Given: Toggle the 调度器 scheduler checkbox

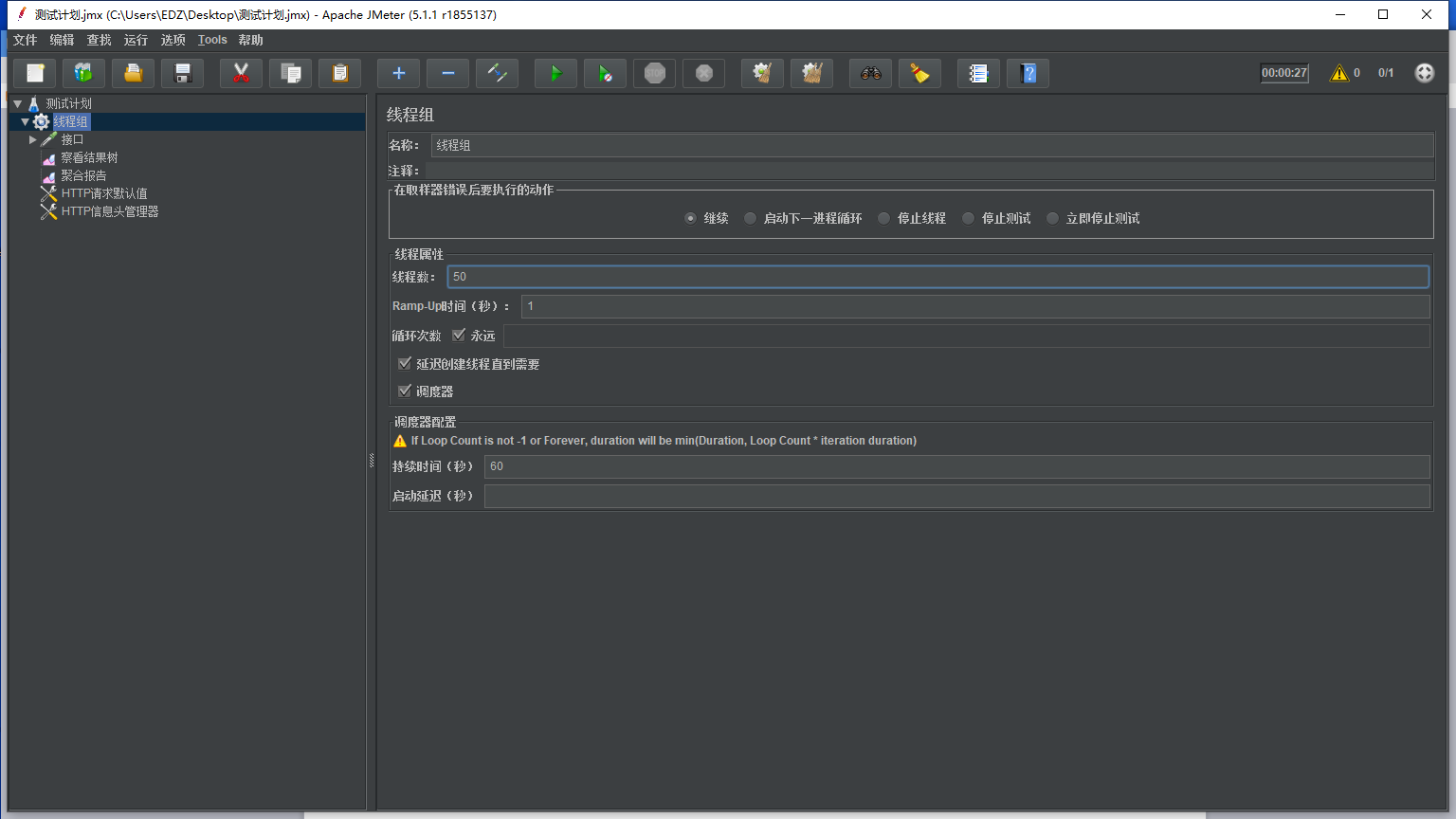Looking at the screenshot, I should (405, 391).
